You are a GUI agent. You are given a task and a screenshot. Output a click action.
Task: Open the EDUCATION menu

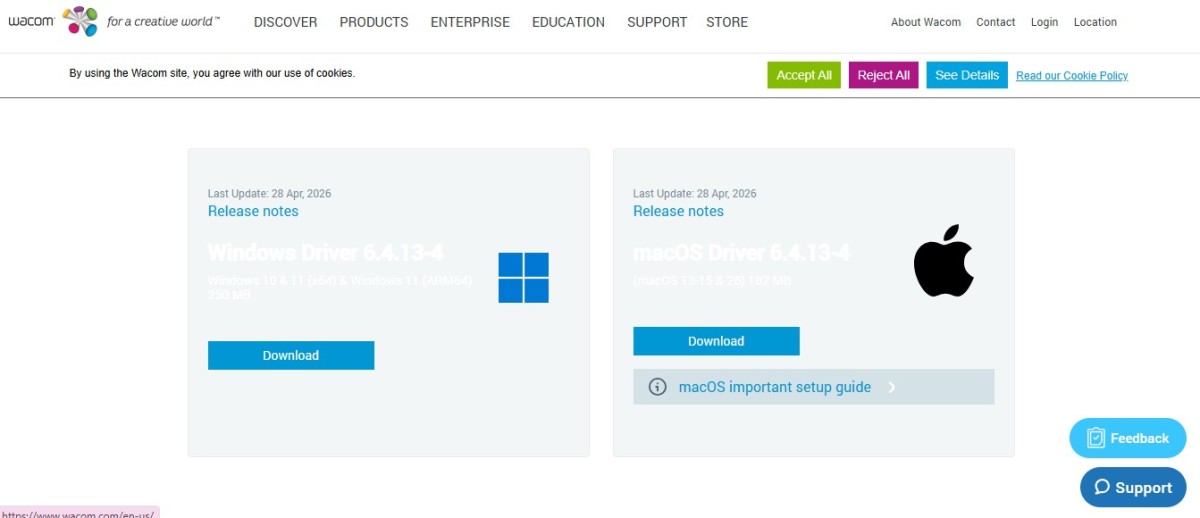click(568, 22)
